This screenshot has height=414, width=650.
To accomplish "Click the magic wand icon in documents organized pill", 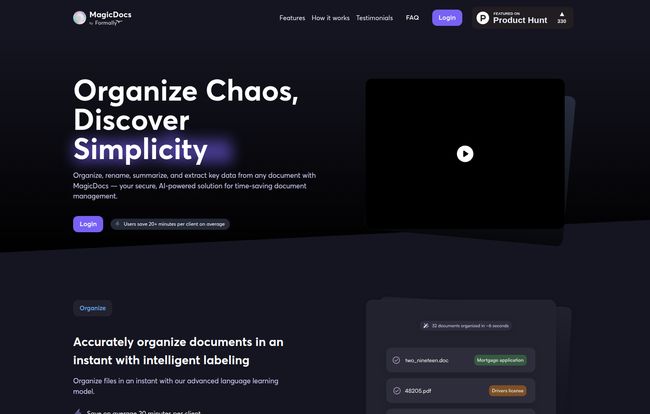I will click(426, 326).
